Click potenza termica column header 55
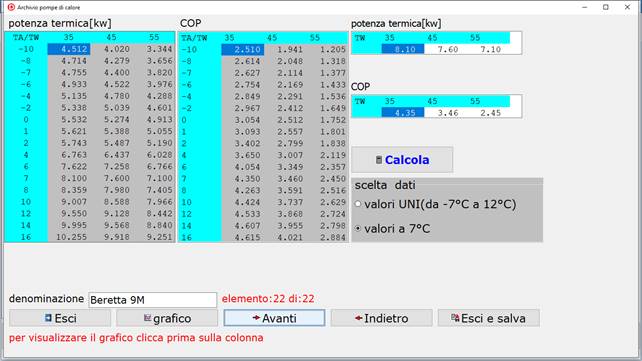642x361 pixels. pyautogui.click(x=154, y=37)
